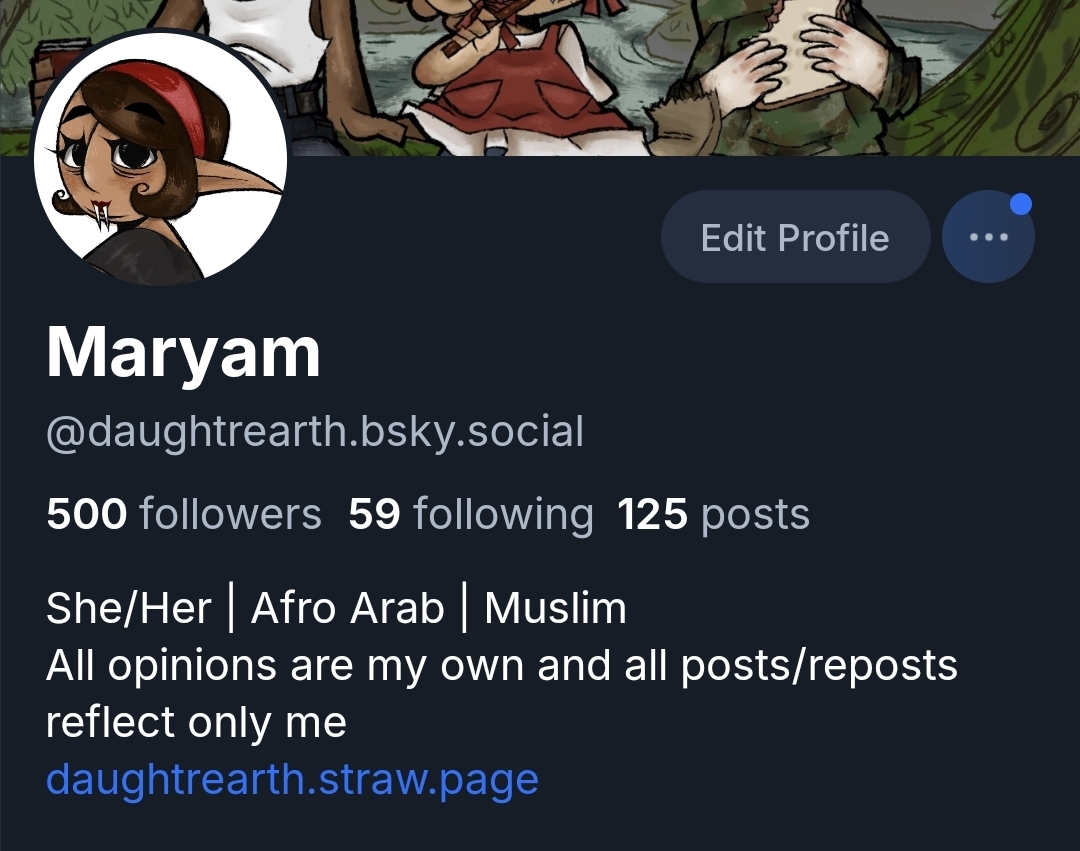Click the blue notification dot badge
Image resolution: width=1080 pixels, height=851 pixels.
1020,204
